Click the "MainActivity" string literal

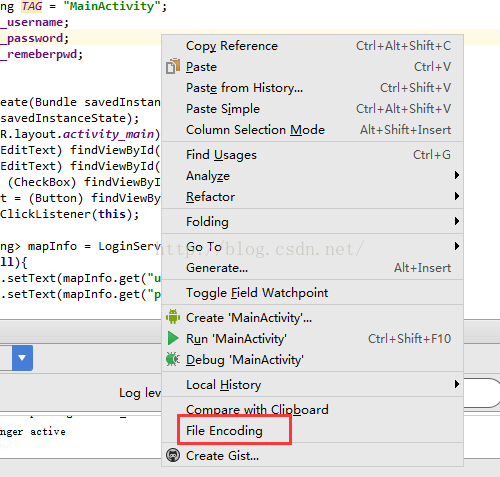coord(112,6)
